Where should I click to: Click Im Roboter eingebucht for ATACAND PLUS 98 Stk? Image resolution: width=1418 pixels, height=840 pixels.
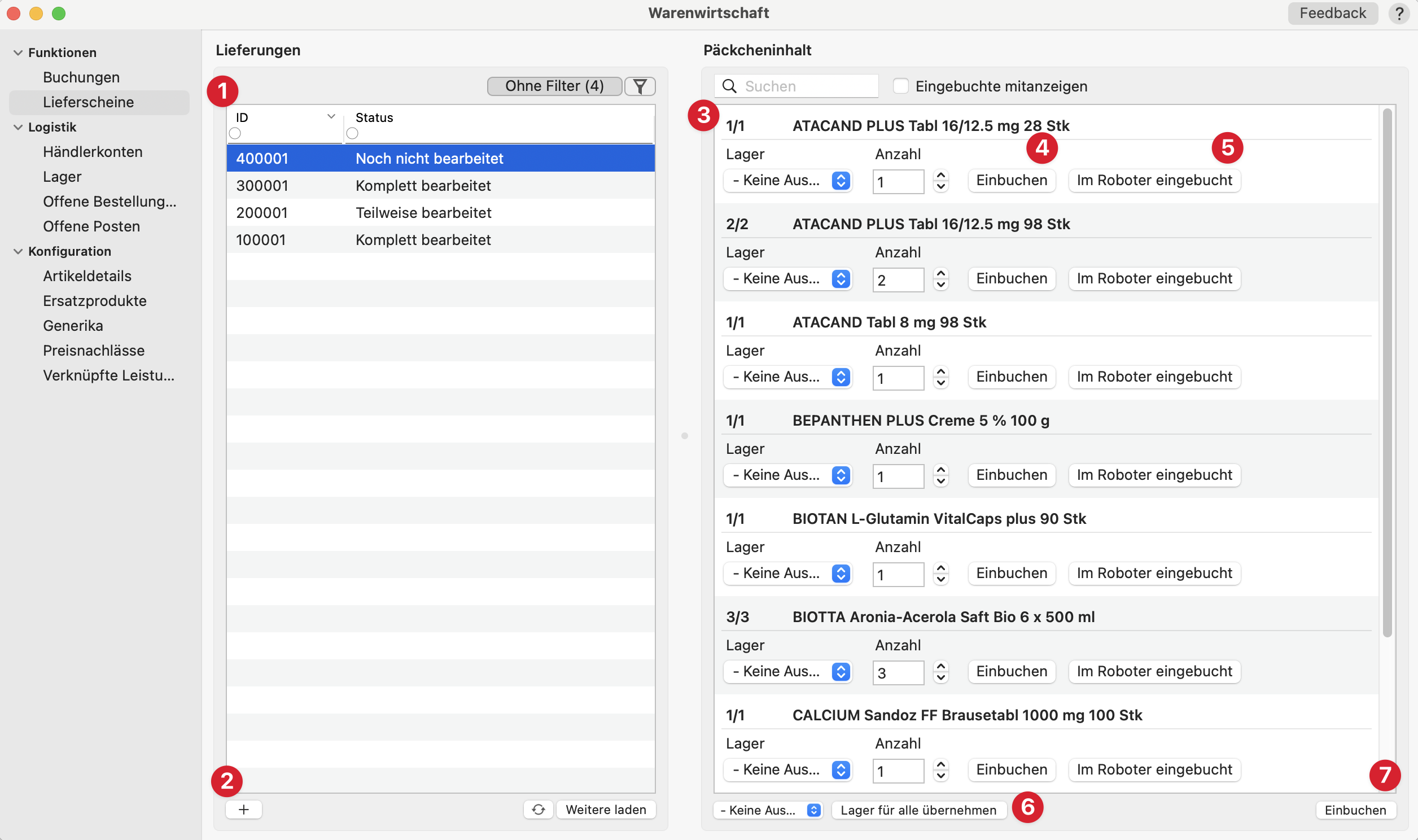point(1154,278)
